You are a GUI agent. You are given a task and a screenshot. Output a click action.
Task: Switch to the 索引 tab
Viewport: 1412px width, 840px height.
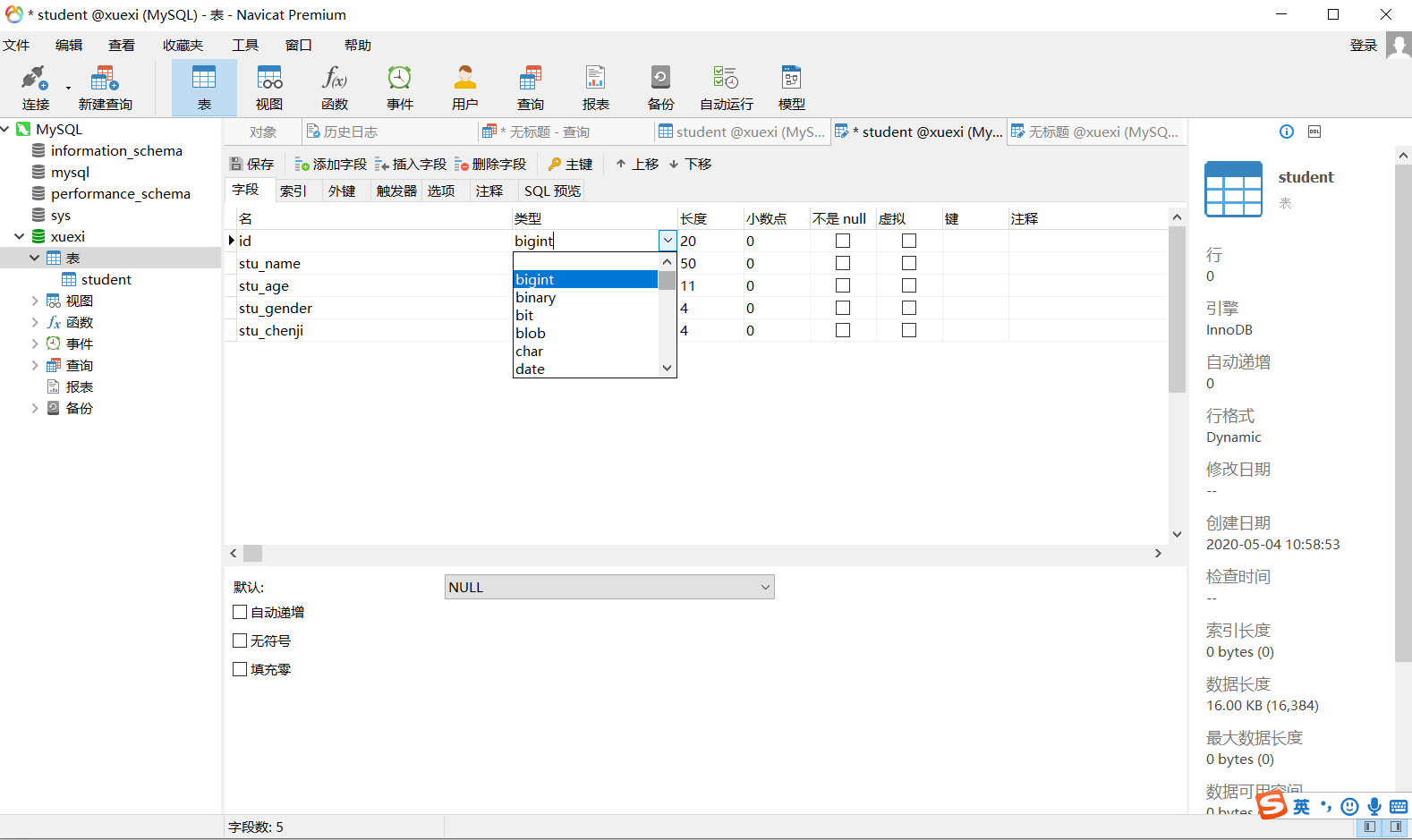click(x=293, y=191)
